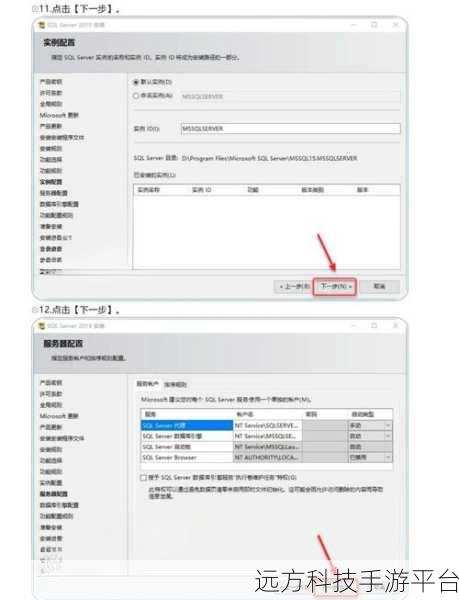
Task: Click password cell in SQL Server agent row
Action: [325, 426]
